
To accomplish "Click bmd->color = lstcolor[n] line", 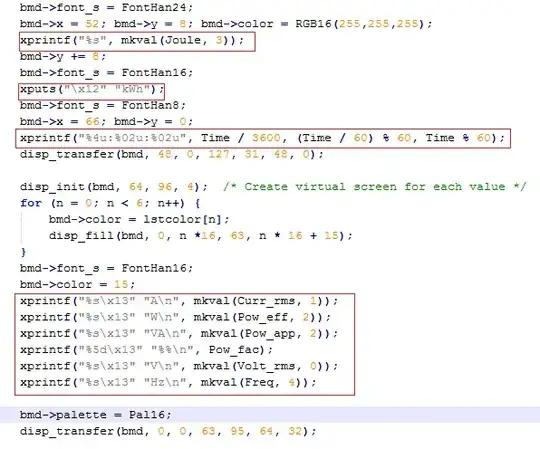I will tap(139, 220).
